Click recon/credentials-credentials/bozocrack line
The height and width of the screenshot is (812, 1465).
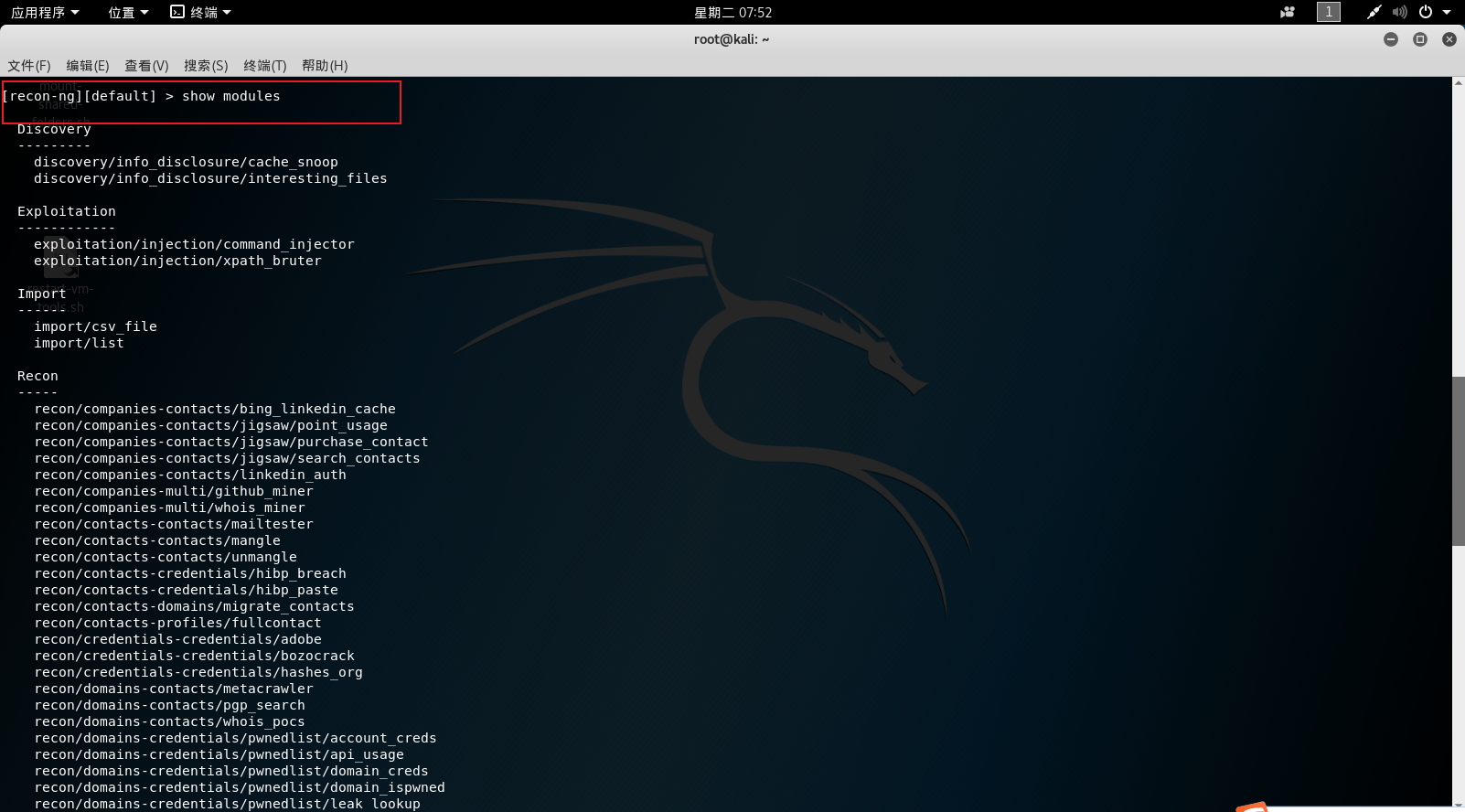[194, 656]
